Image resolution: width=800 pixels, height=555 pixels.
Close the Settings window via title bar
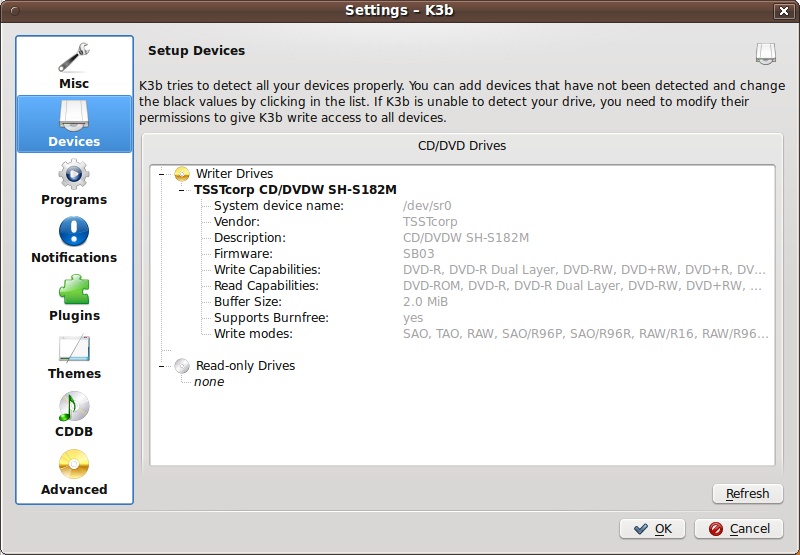pyautogui.click(x=782, y=10)
